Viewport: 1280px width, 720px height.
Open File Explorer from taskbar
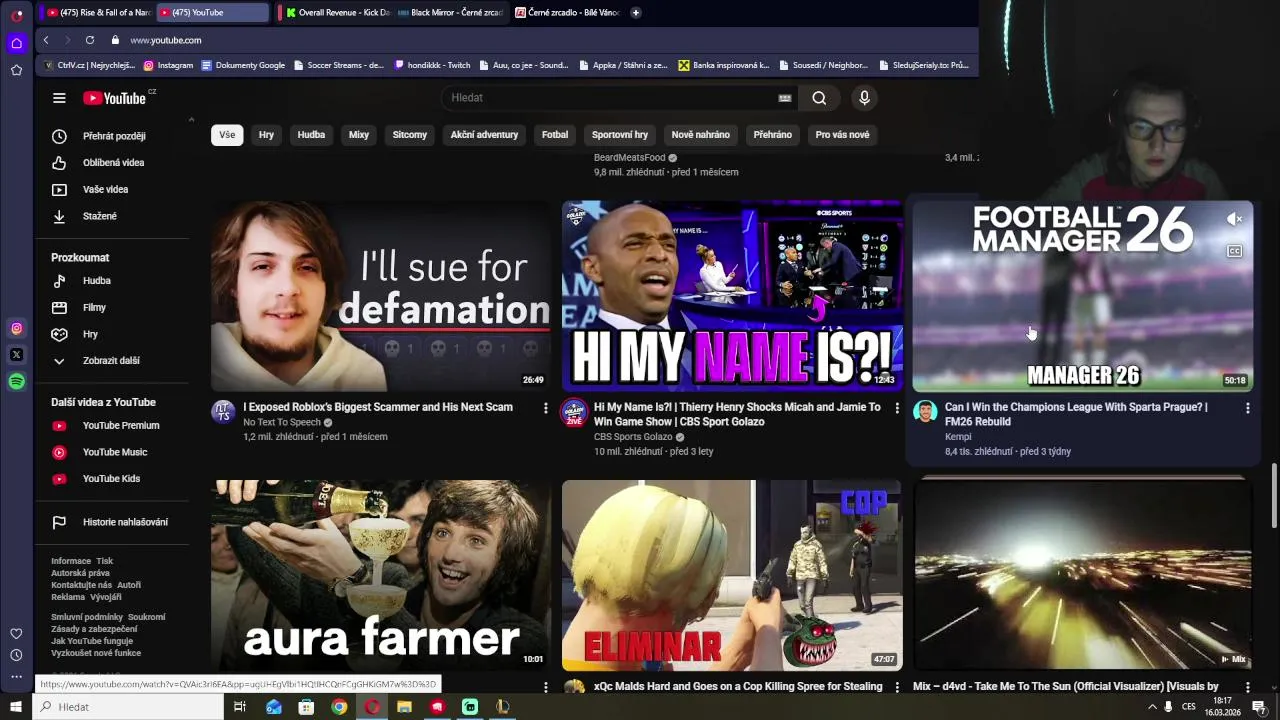pos(404,707)
